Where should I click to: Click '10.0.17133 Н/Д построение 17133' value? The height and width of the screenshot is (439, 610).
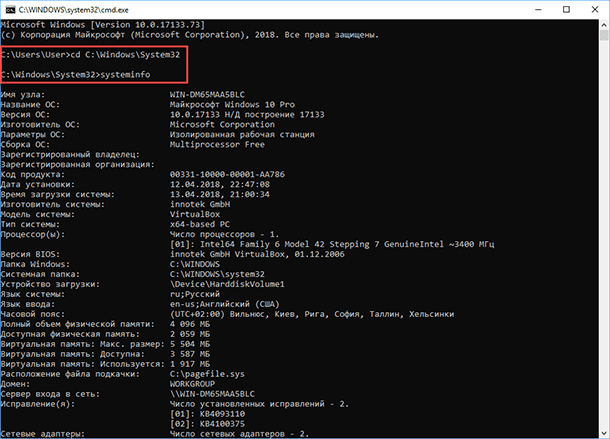(x=247, y=115)
